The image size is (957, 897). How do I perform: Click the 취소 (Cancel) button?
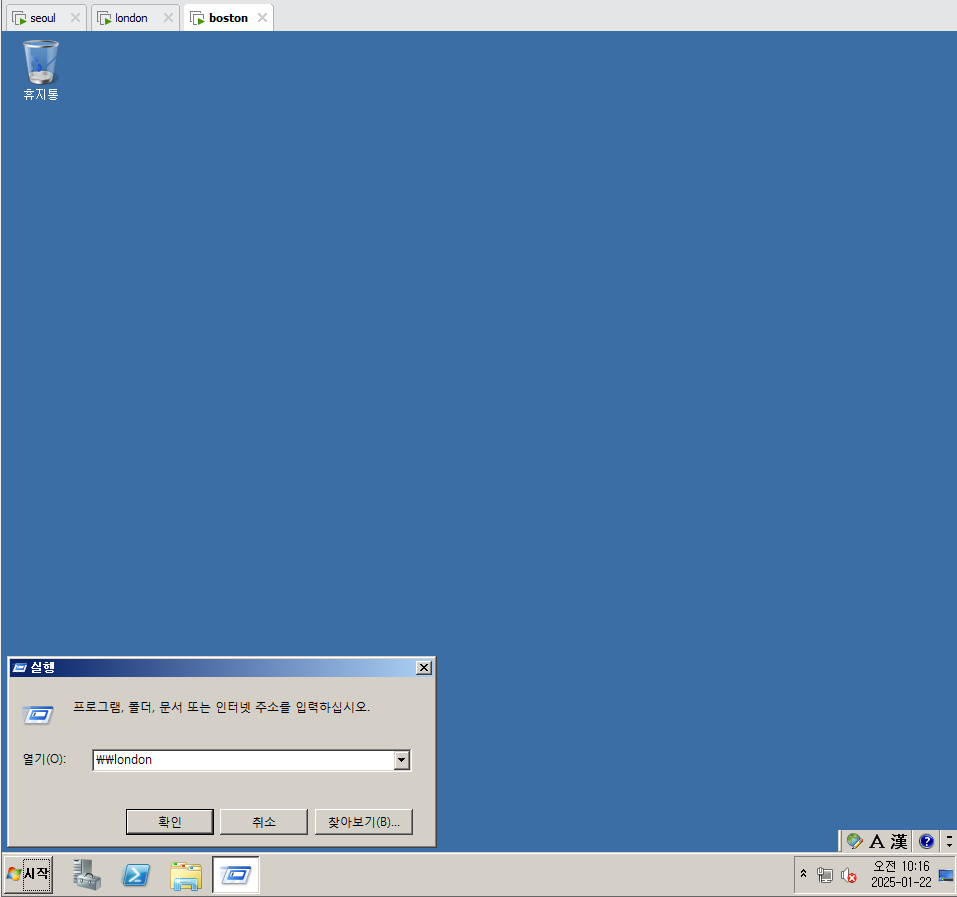pos(264,821)
